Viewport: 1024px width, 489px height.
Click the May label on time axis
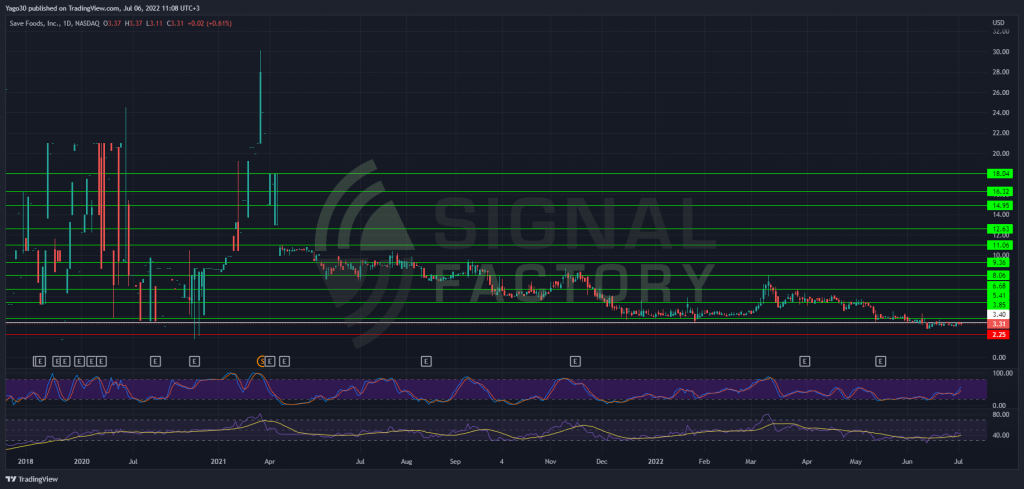856,462
